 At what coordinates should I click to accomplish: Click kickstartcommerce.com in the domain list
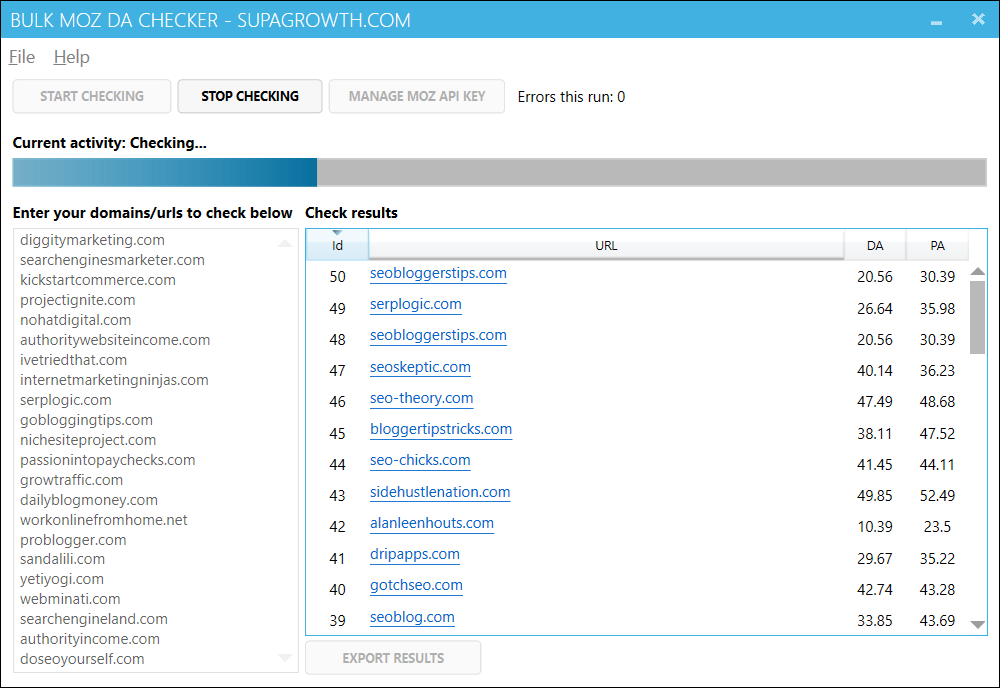coord(98,280)
